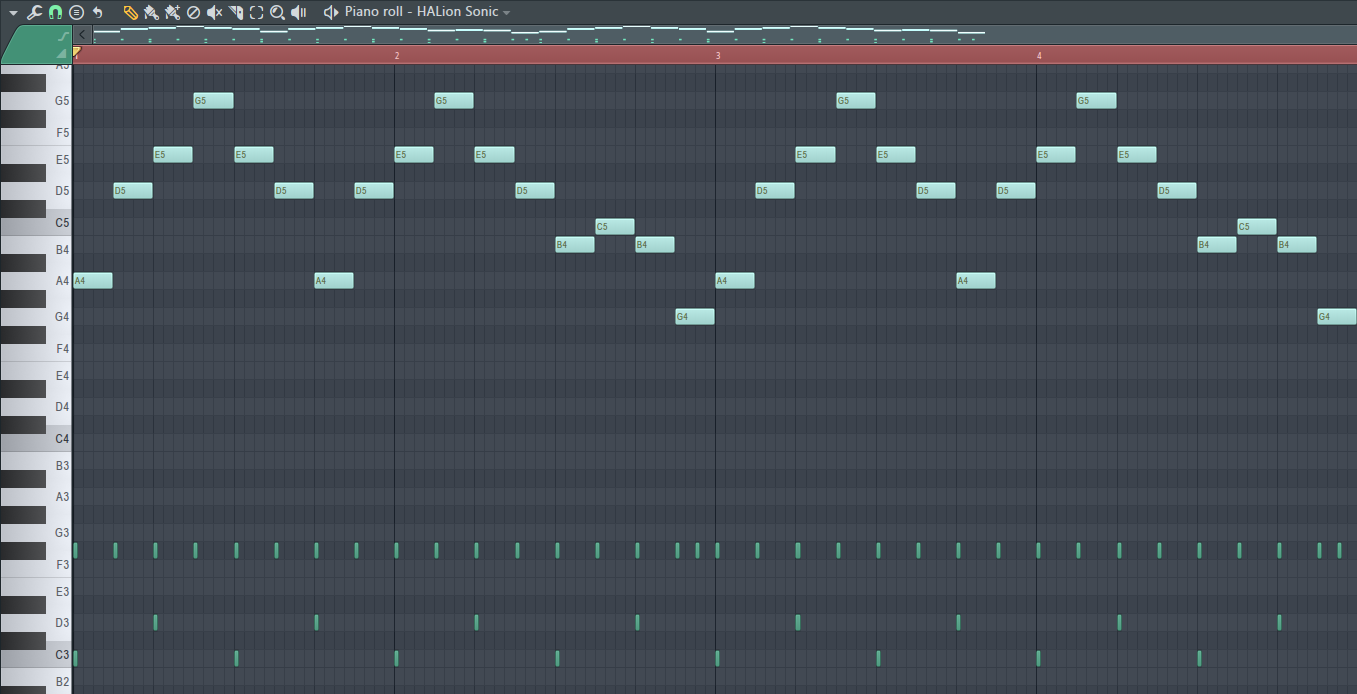The width and height of the screenshot is (1357, 694).
Task: Pick the Playback scrub speaker tool
Action: click(x=298, y=12)
